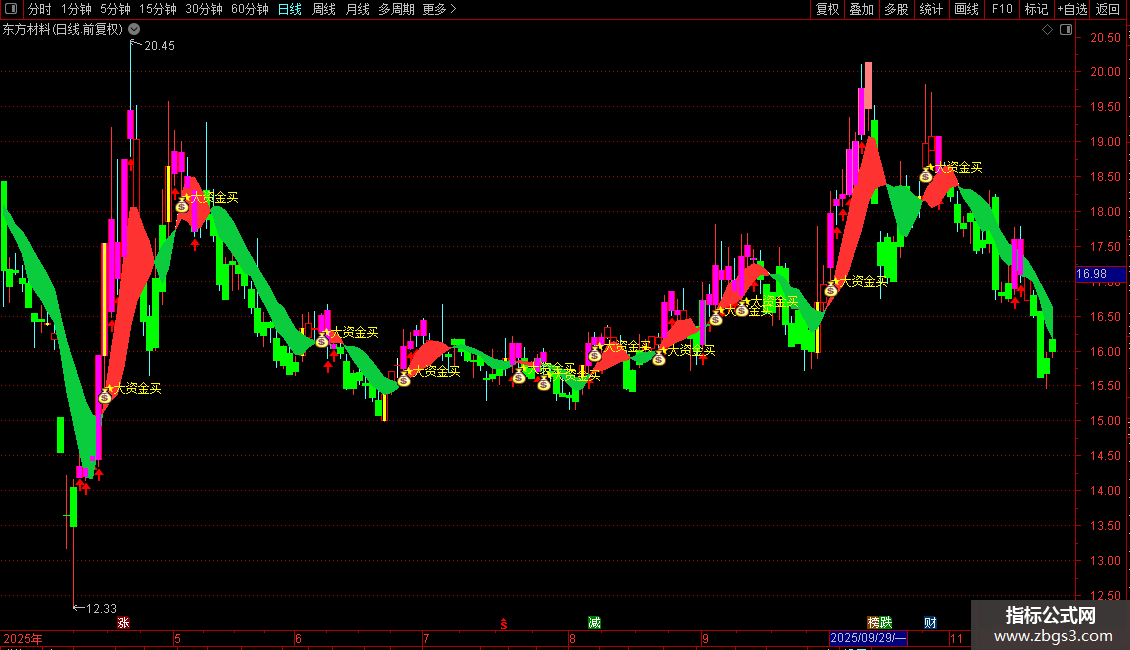Toggle the left sidebar panel icon

coord(11,9)
